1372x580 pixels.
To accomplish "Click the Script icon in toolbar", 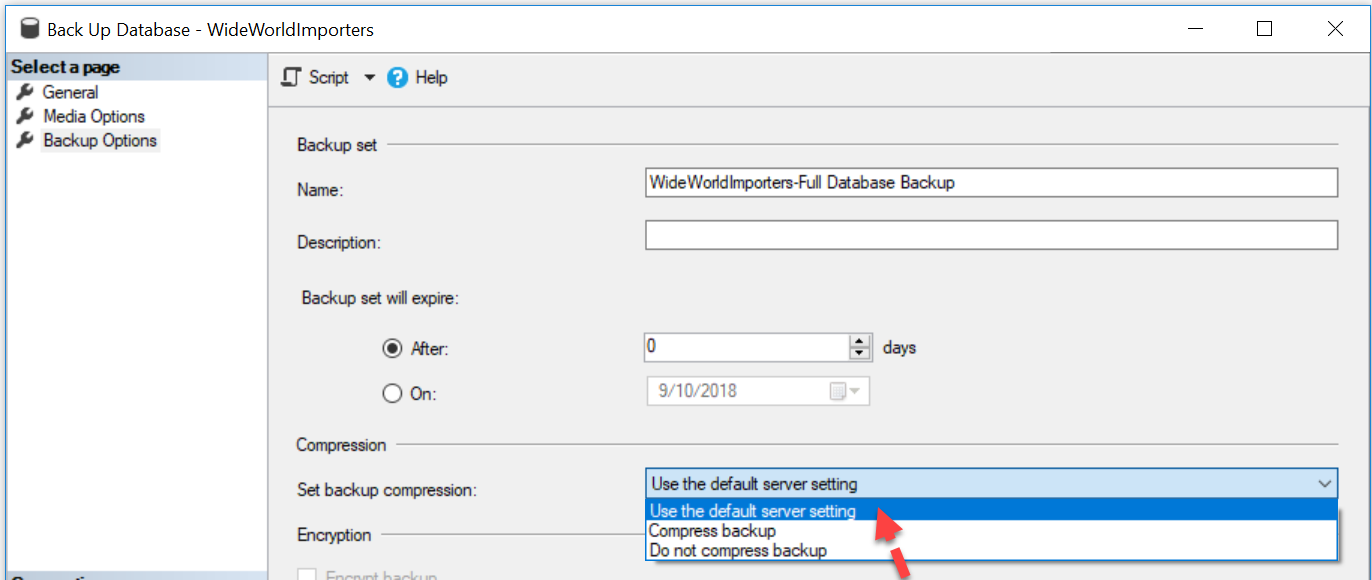I will 291,77.
